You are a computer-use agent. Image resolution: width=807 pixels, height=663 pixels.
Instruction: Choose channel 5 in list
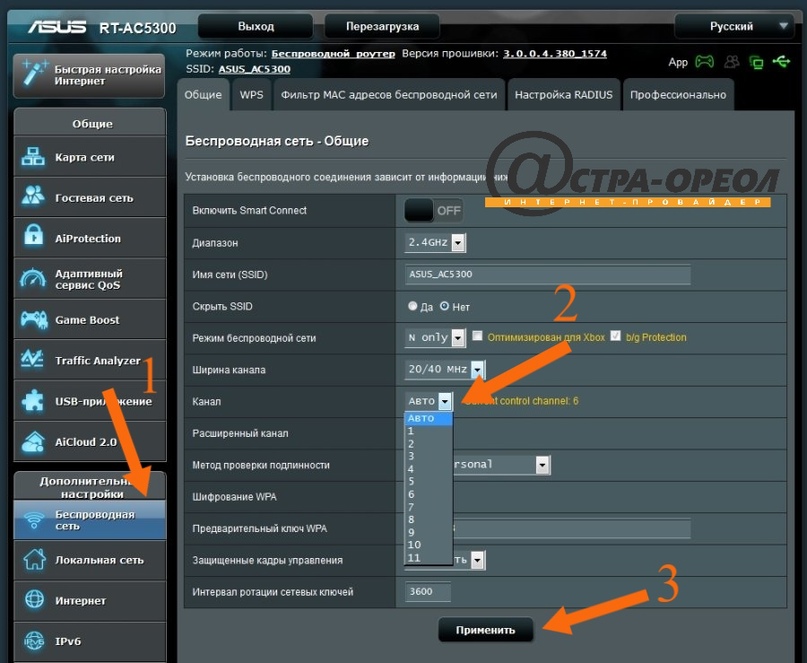[429, 481]
